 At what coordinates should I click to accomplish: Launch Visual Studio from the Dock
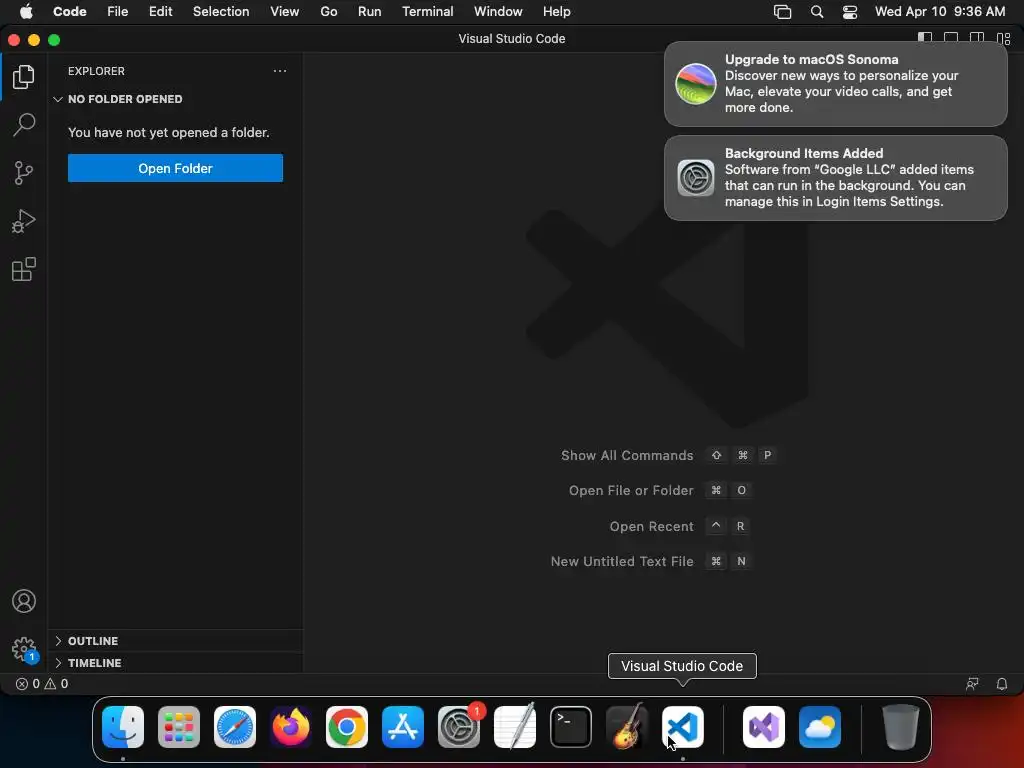point(764,727)
